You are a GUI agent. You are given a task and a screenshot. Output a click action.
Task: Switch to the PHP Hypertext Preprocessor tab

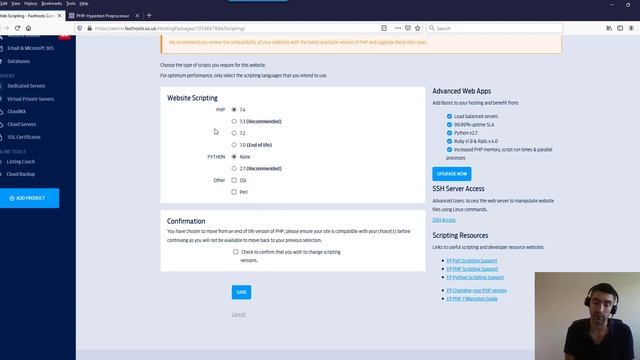102,16
